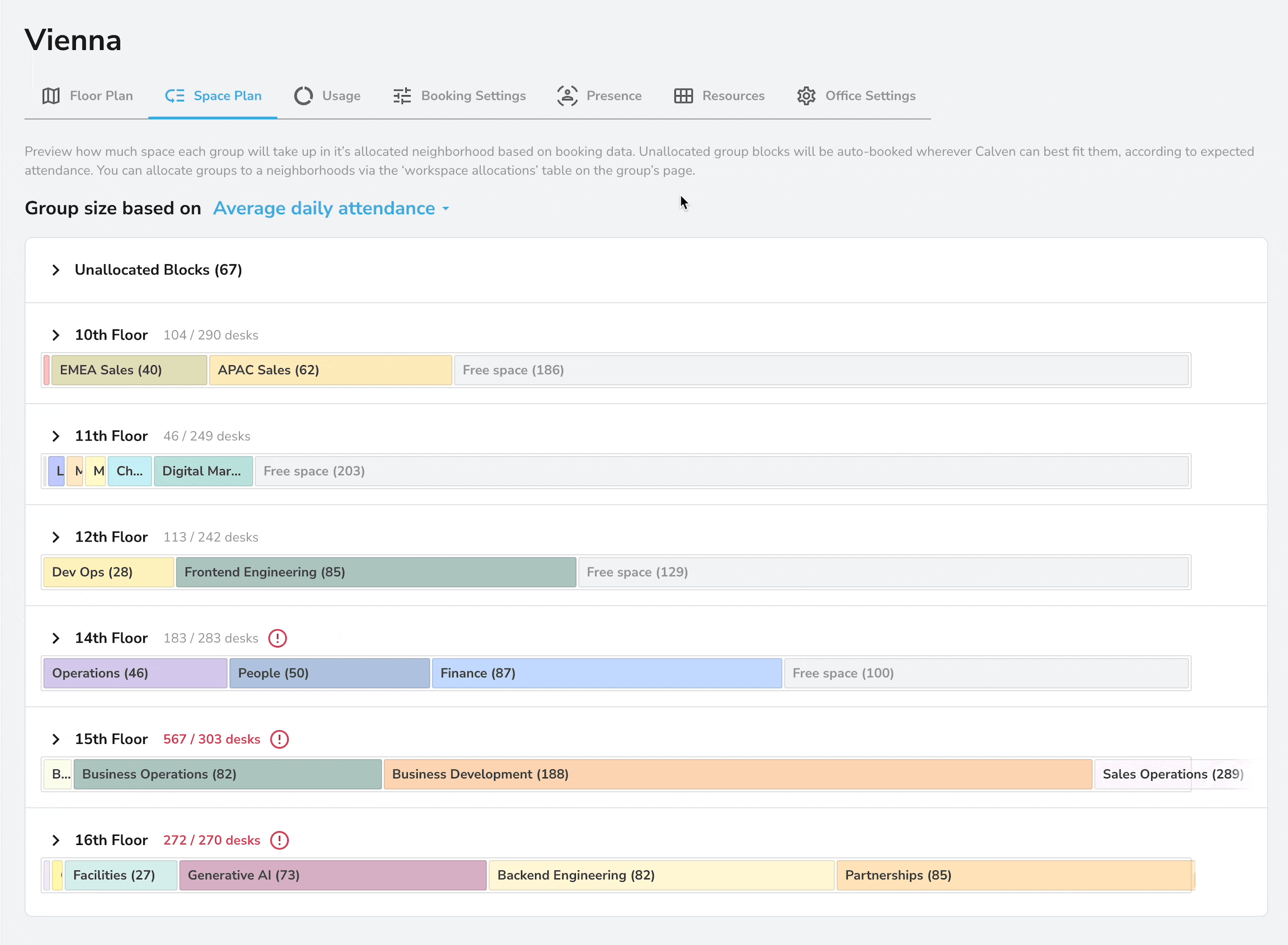Click the Digital Marketing block on 11th Floor
The width and height of the screenshot is (1288, 945).
pos(203,472)
